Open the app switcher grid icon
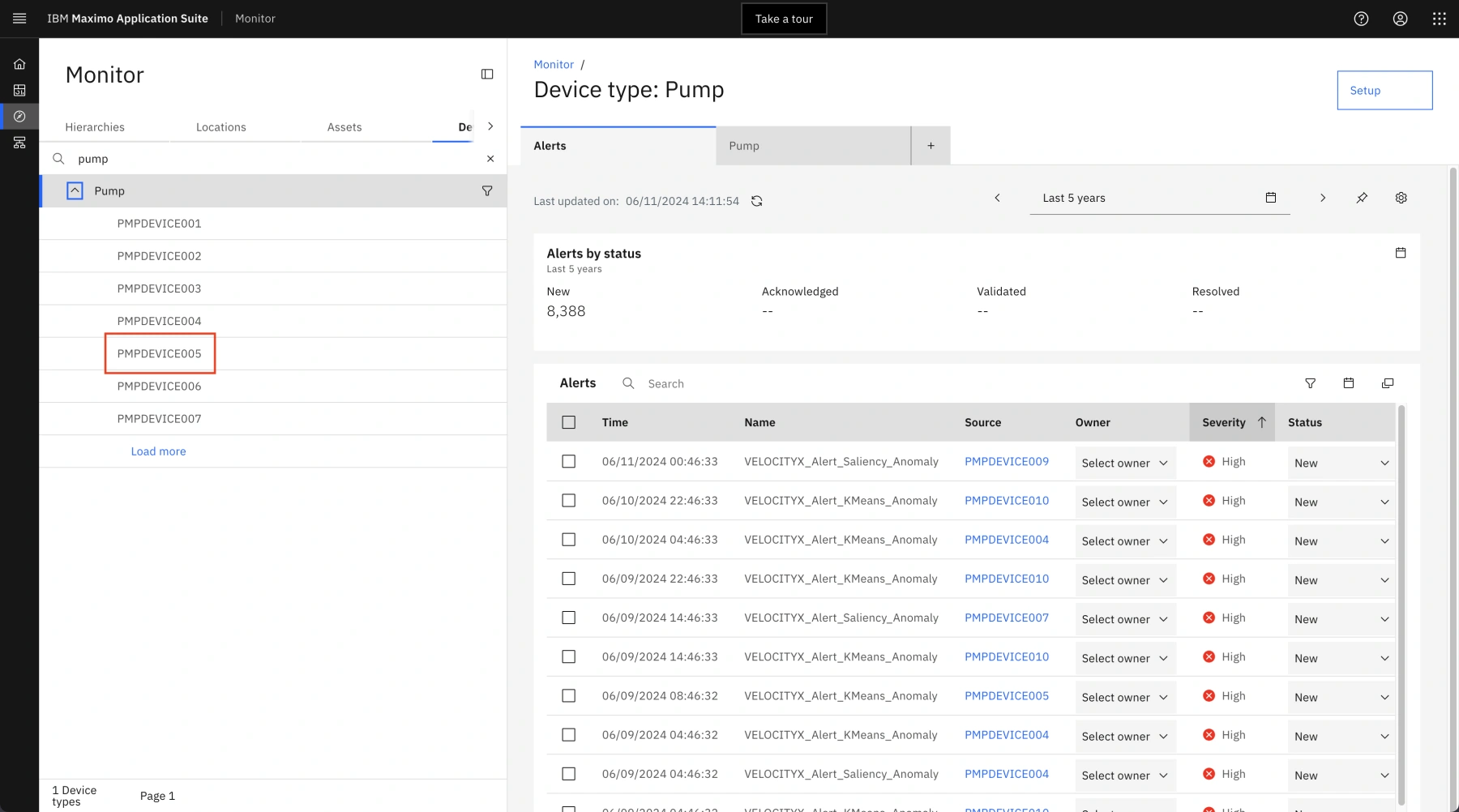 [x=1439, y=19]
